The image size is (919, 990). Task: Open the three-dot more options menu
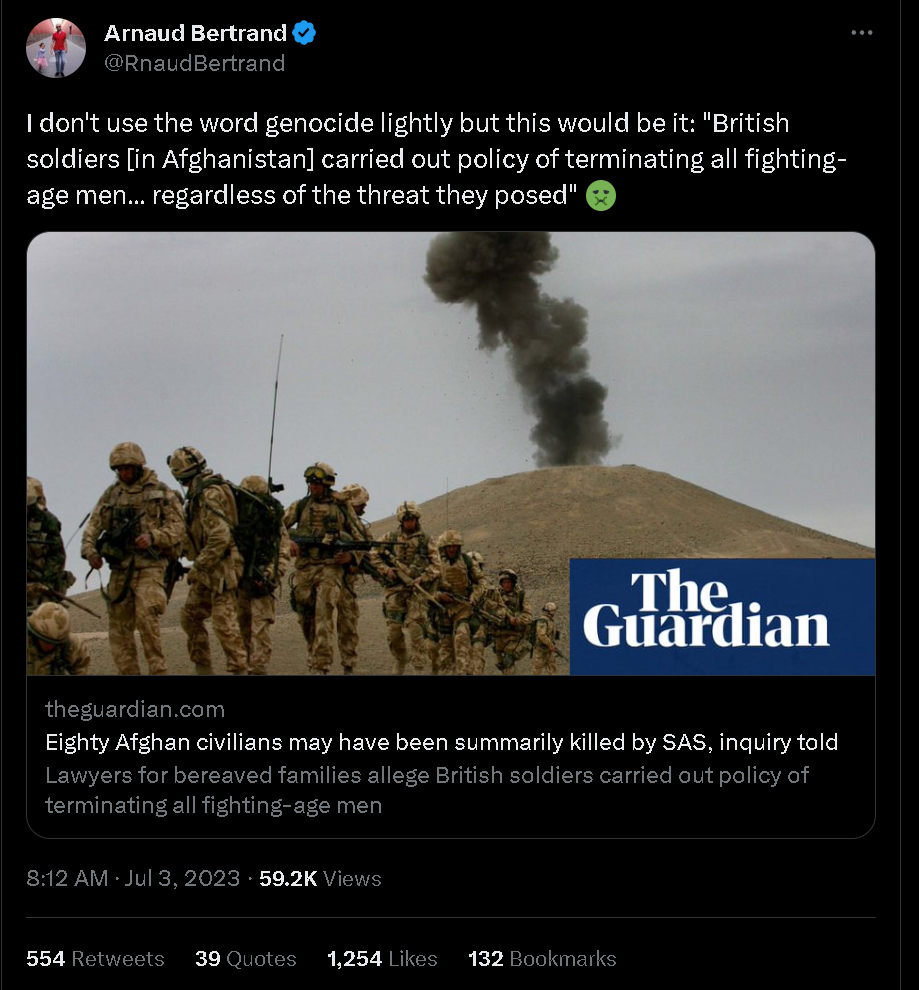861,33
